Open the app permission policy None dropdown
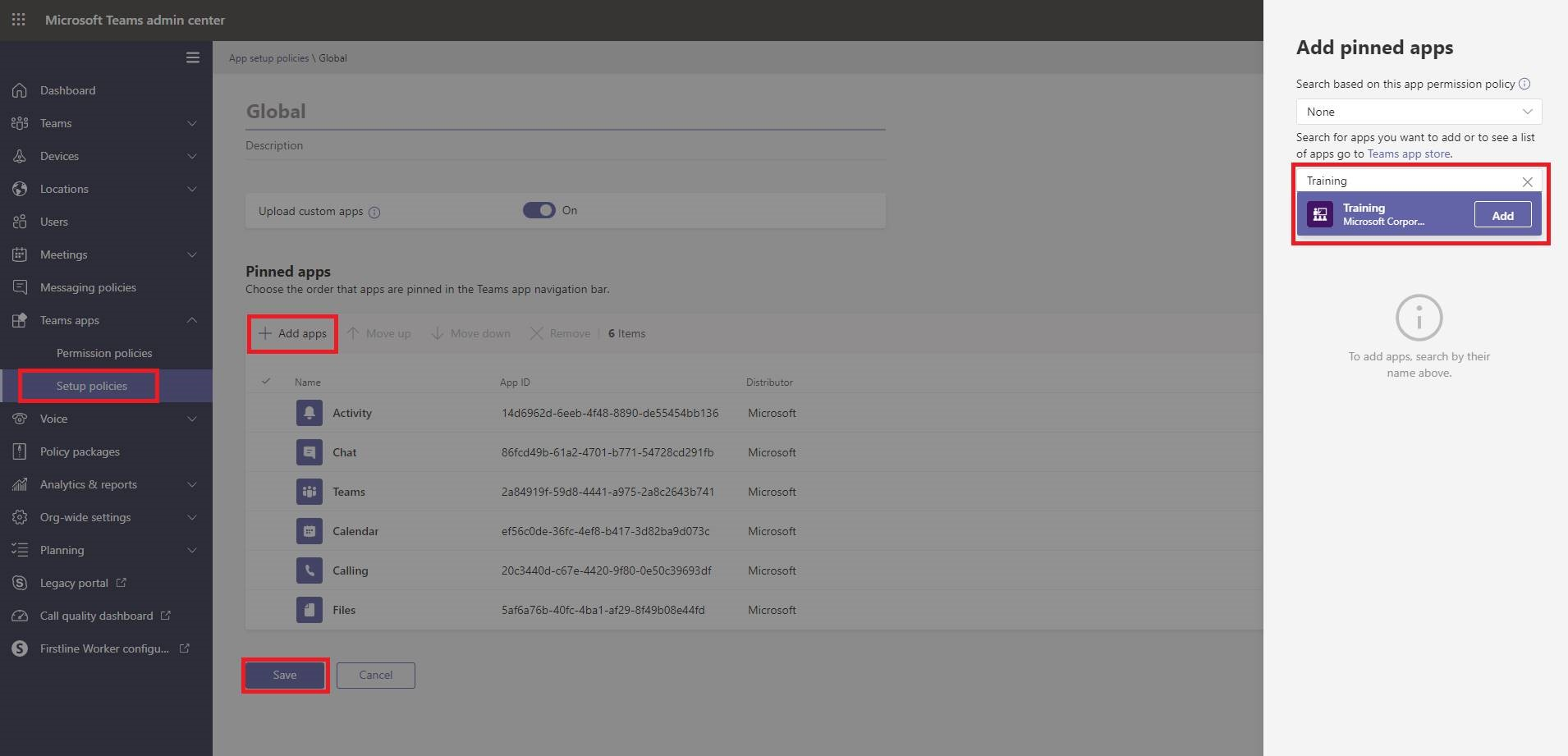The width and height of the screenshot is (1568, 756). [1419, 112]
